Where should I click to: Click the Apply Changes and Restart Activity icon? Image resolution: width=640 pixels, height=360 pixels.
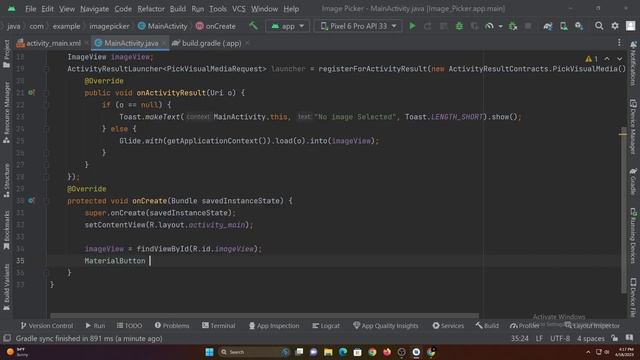pos(428,26)
